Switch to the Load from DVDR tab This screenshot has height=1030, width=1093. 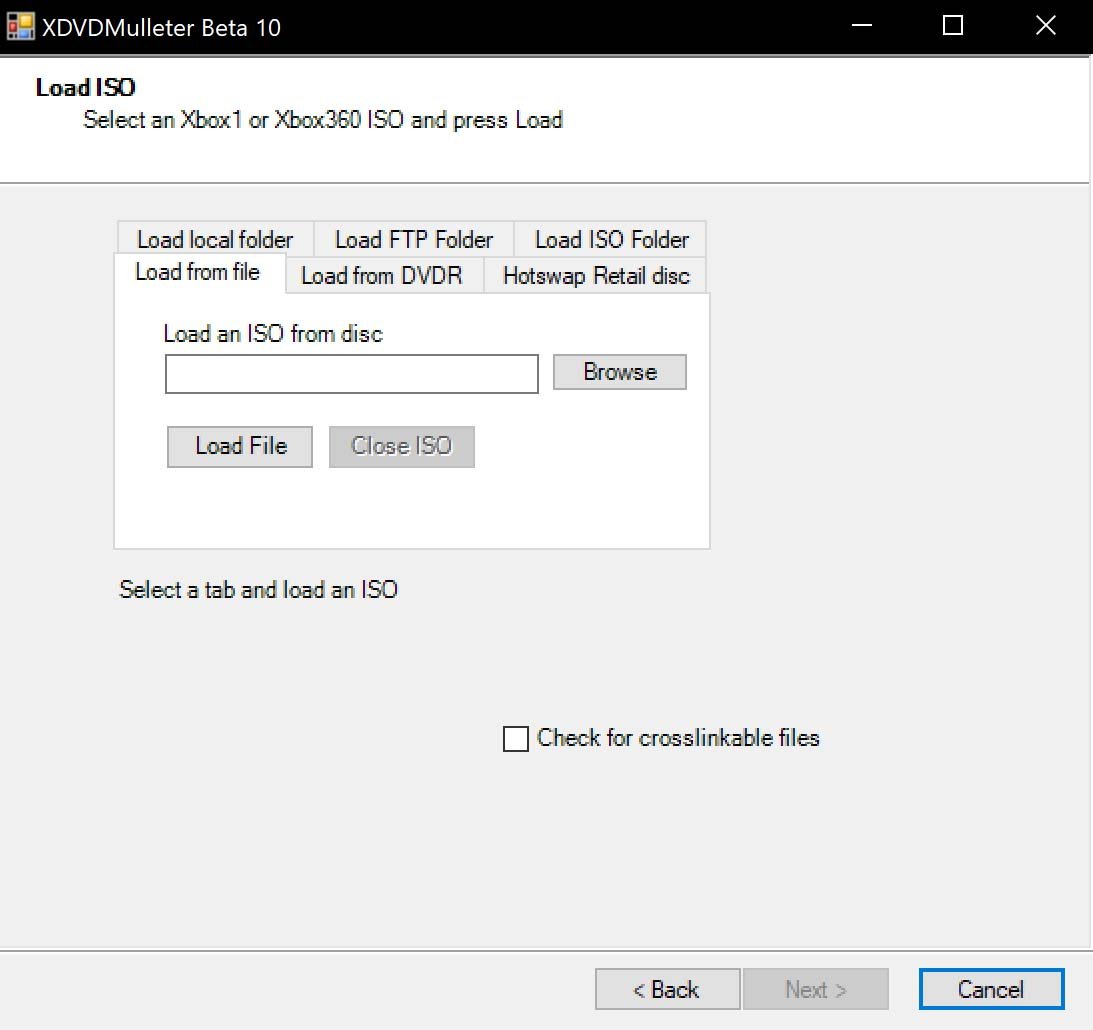pos(383,276)
